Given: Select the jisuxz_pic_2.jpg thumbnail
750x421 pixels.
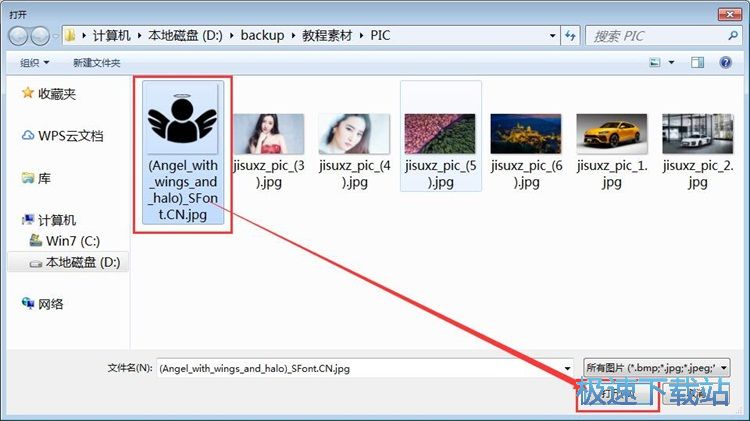Looking at the screenshot, I should 697,133.
